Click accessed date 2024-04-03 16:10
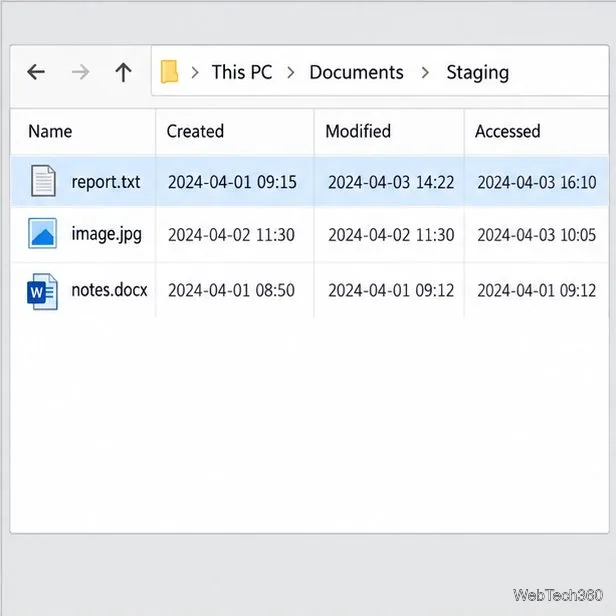Viewport: 616px width, 616px height. tap(537, 182)
